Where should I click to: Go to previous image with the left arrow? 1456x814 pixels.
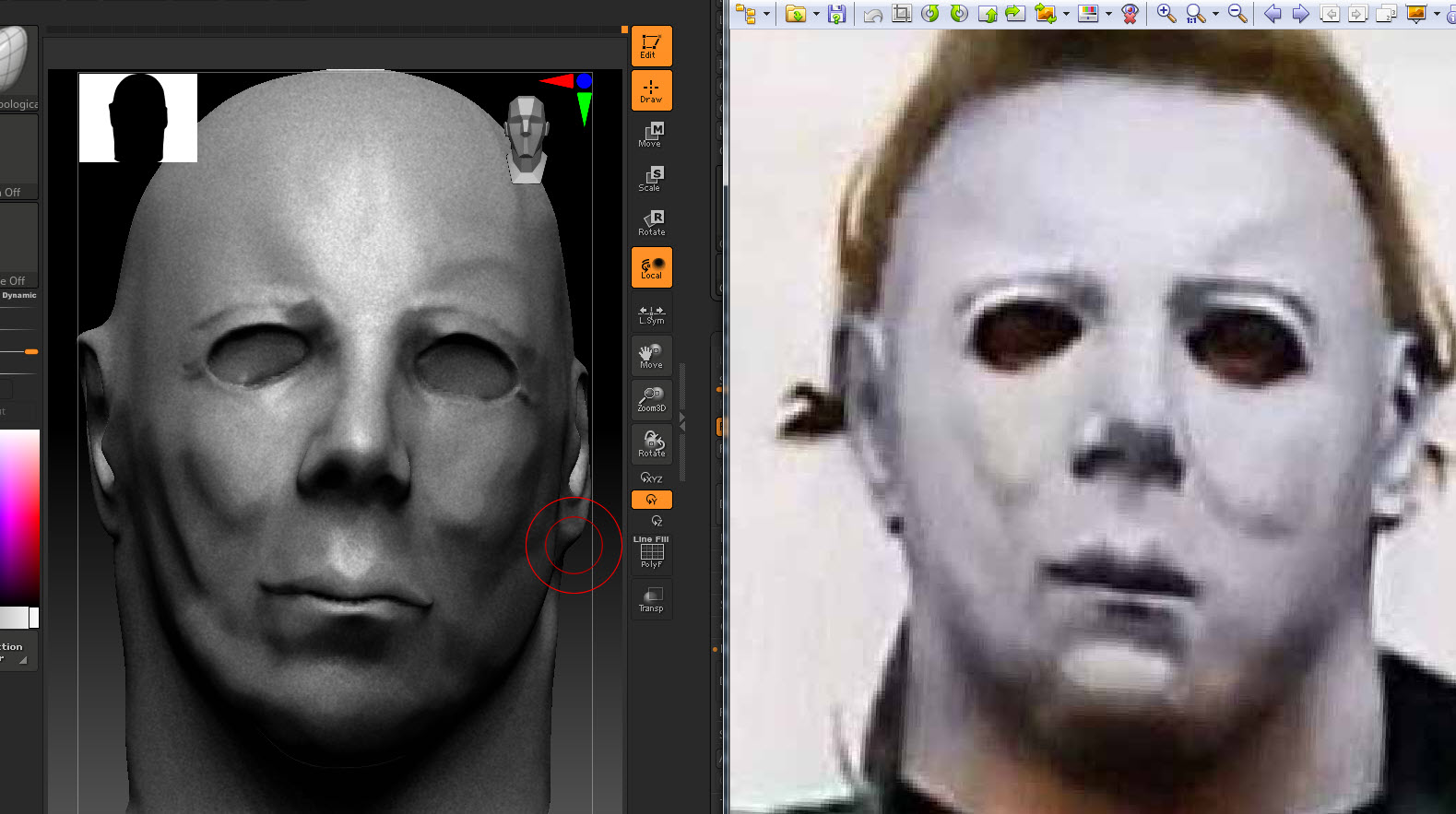pos(1273,14)
